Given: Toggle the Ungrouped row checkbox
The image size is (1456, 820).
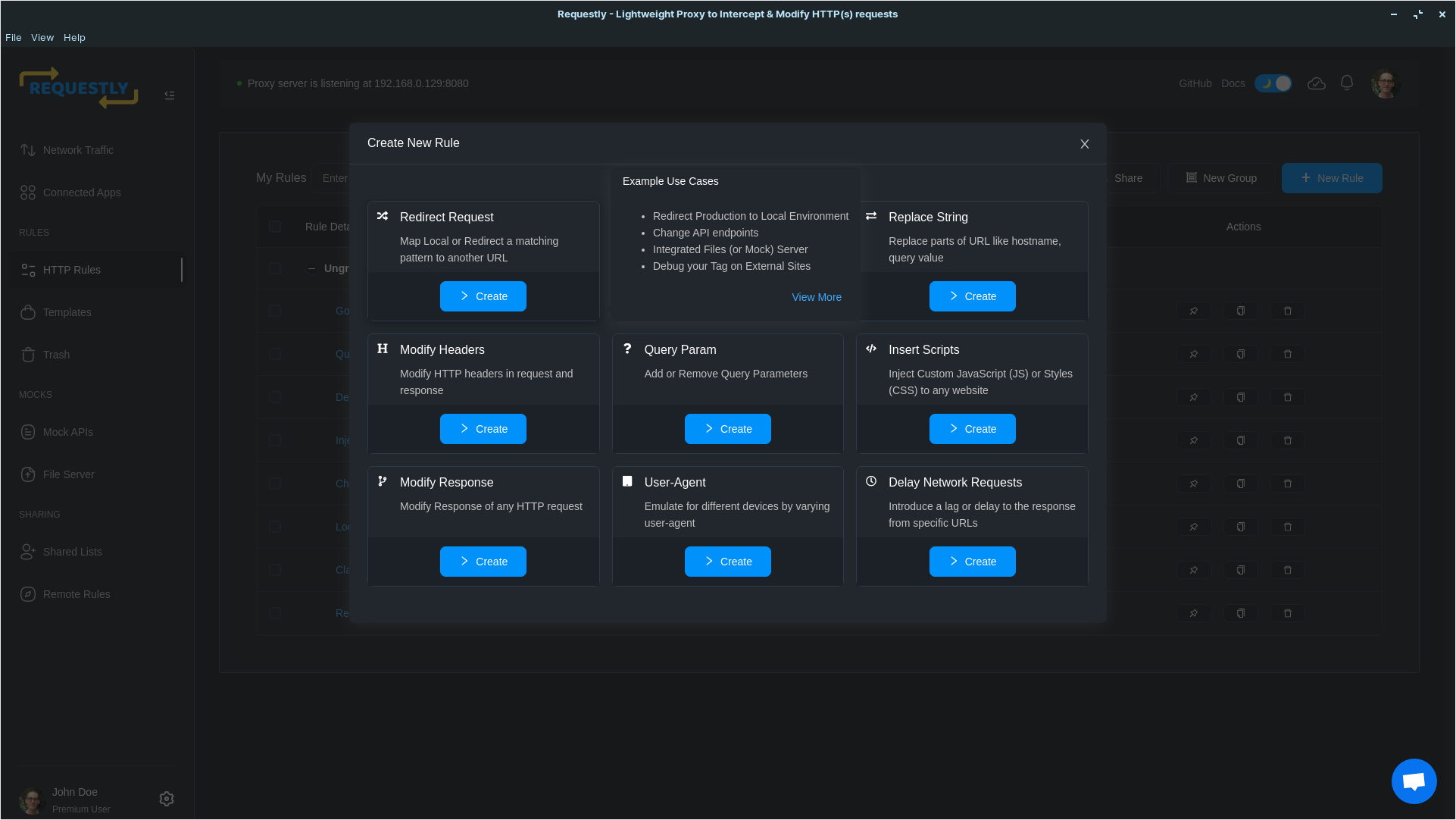Looking at the screenshot, I should (x=275, y=268).
